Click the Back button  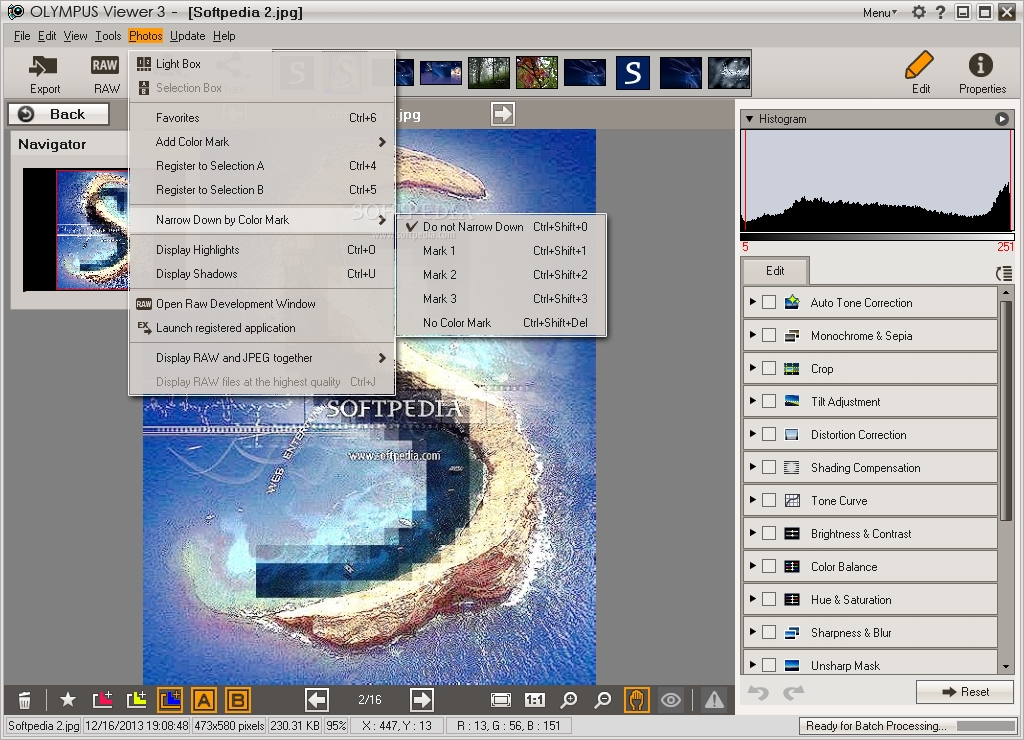click(59, 114)
